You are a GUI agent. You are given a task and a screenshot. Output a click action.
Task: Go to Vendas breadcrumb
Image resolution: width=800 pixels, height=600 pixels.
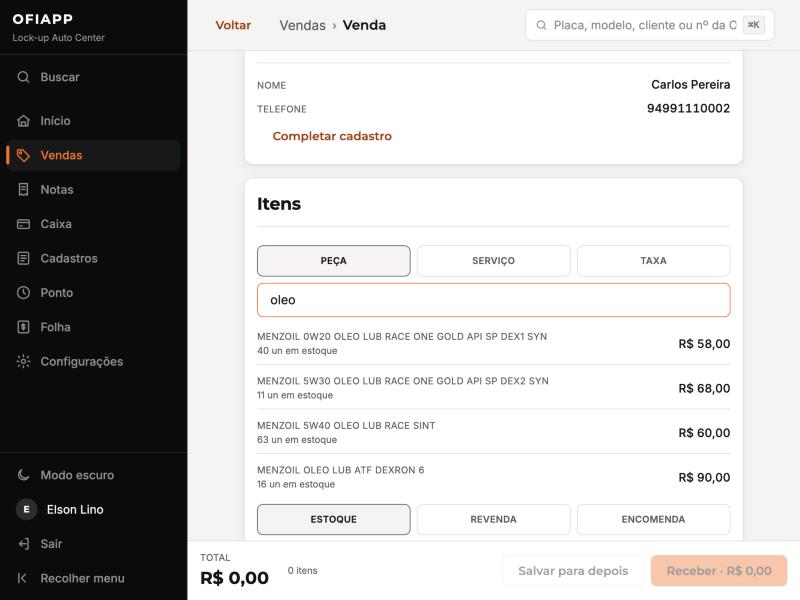click(x=303, y=25)
